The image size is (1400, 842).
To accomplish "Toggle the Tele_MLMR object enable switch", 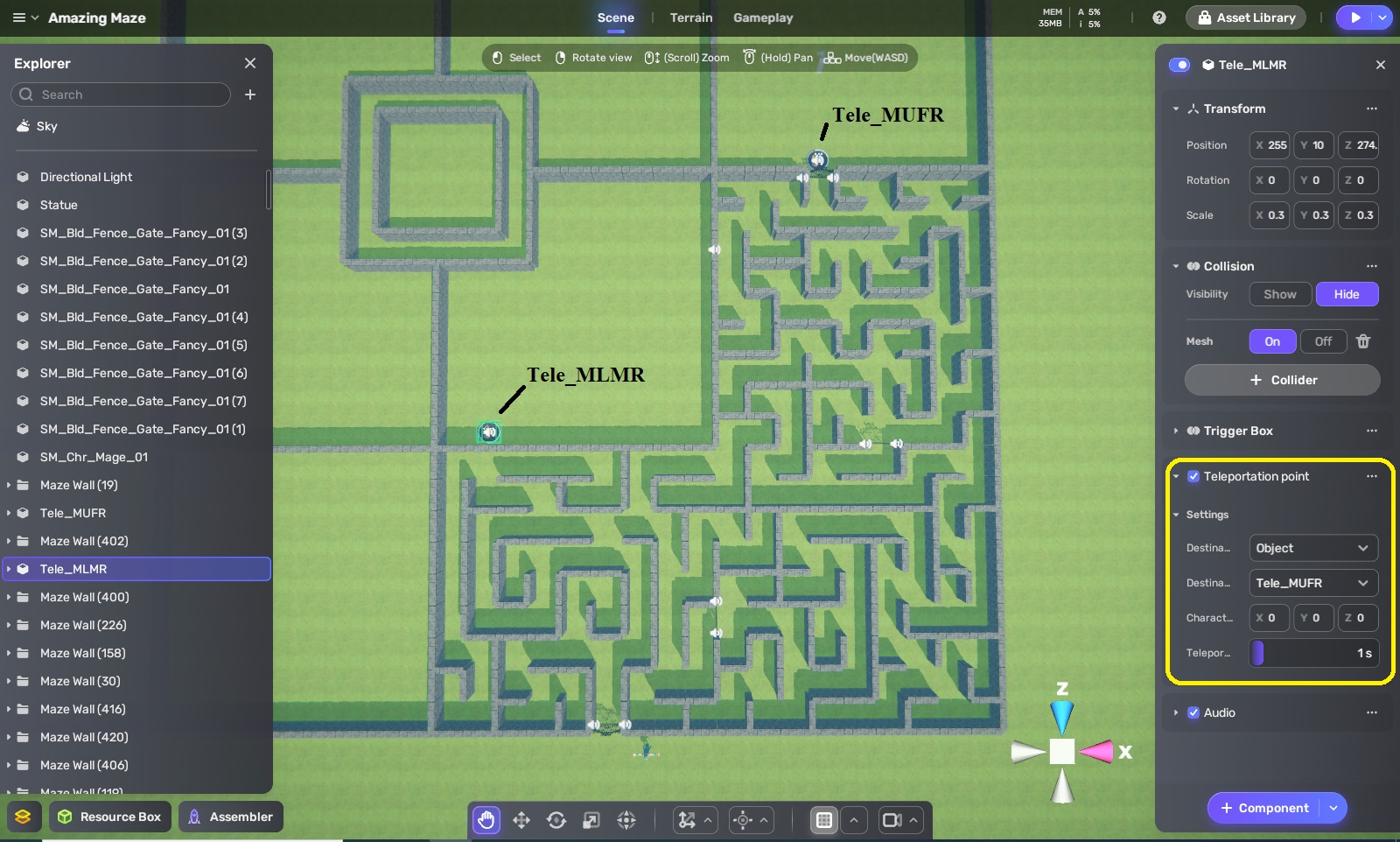I will click(x=1179, y=65).
